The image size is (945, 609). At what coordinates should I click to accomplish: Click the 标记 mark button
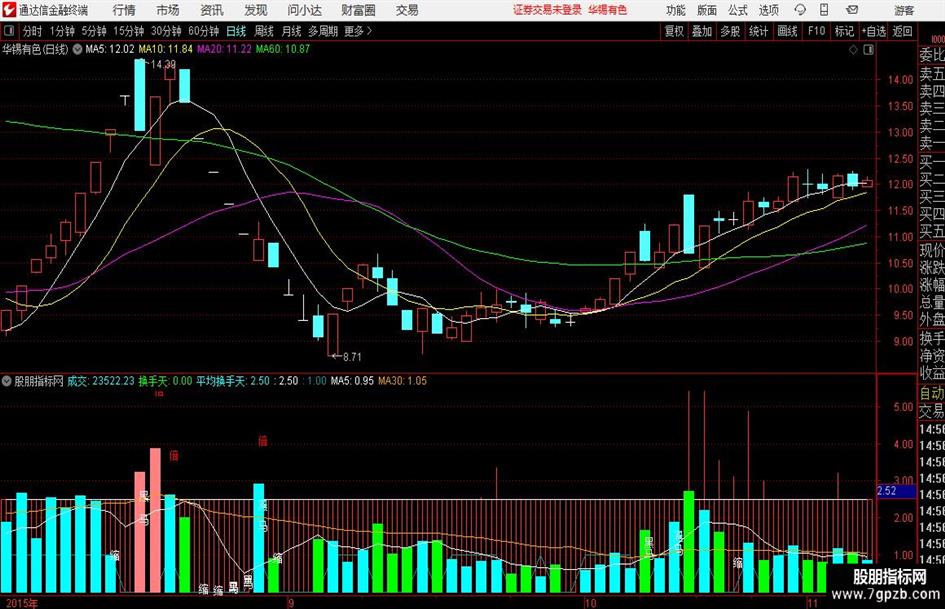pyautogui.click(x=844, y=31)
